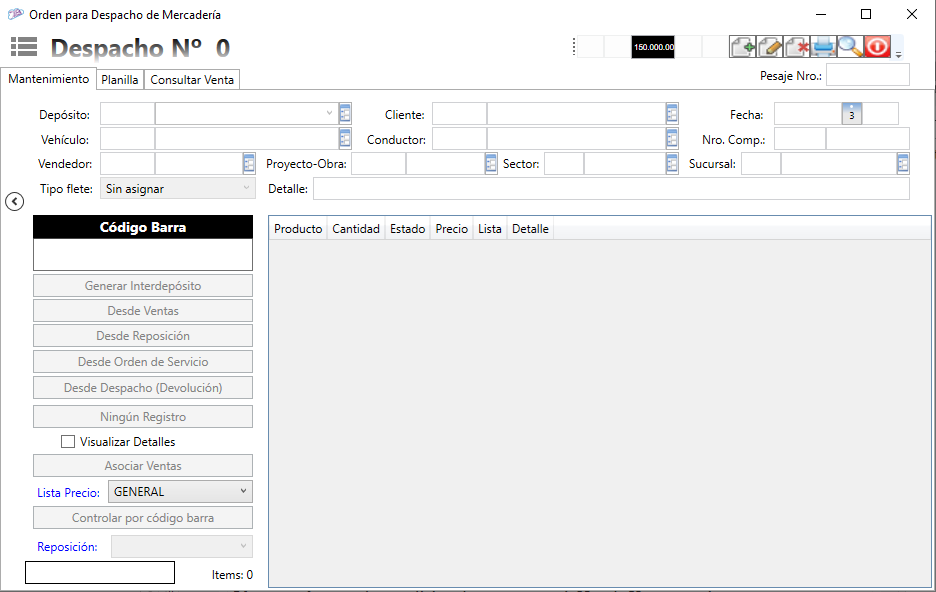Switch to the Planilla tab
Image resolution: width=936 pixels, height=592 pixels.
tap(120, 79)
